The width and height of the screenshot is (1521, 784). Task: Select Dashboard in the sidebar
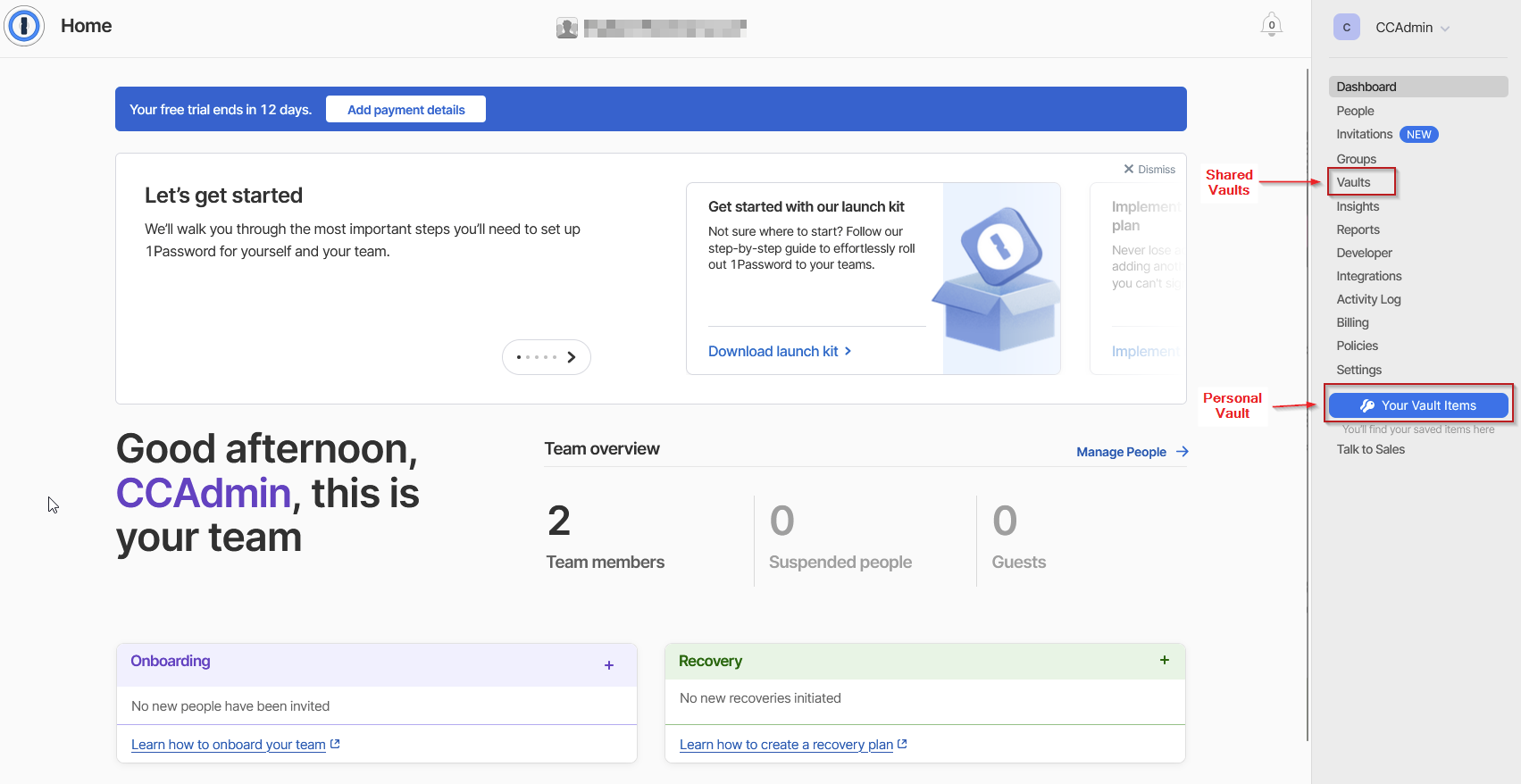pos(1418,87)
